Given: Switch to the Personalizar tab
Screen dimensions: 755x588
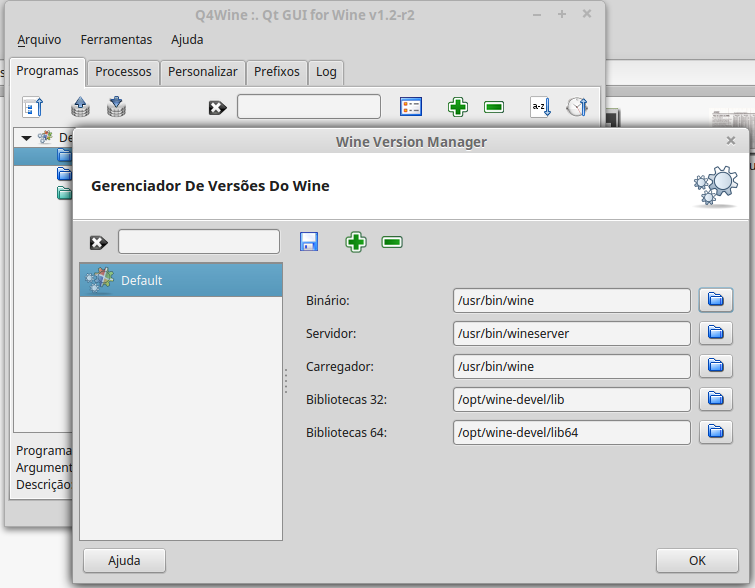Looking at the screenshot, I should point(203,72).
